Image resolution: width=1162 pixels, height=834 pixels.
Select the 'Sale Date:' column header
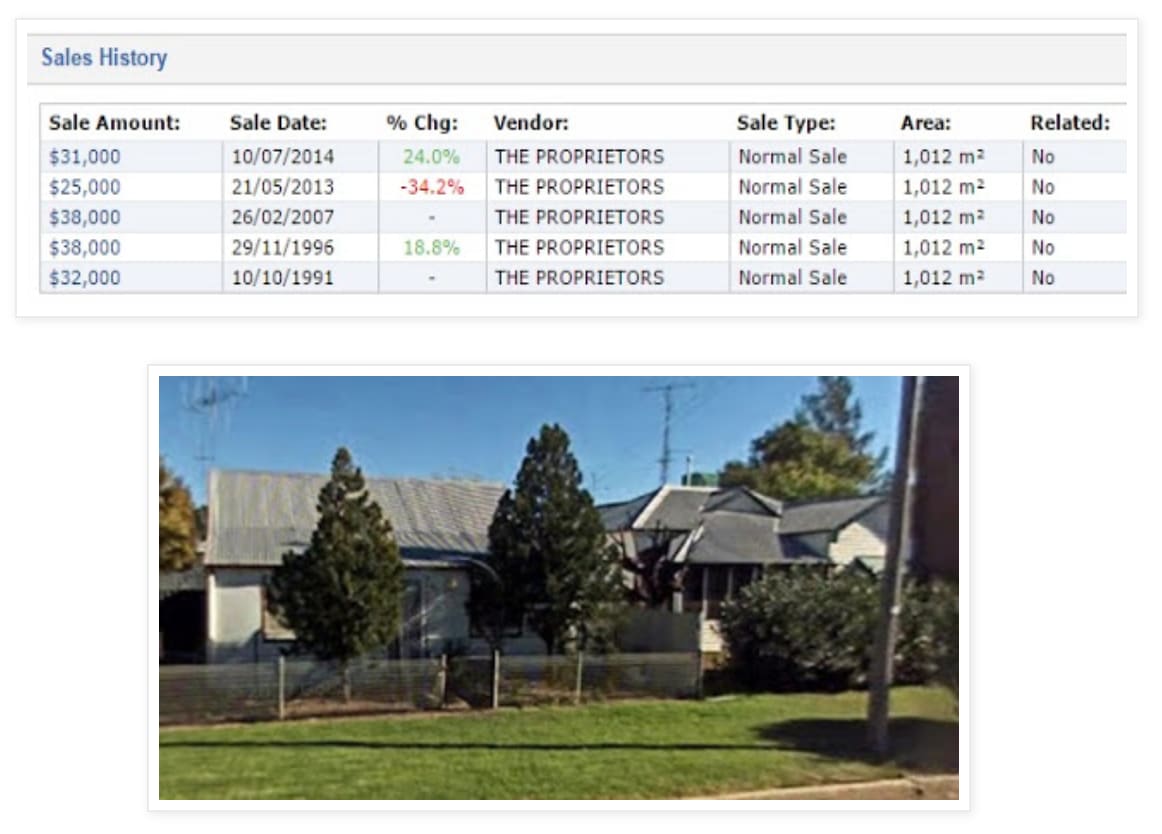(279, 123)
